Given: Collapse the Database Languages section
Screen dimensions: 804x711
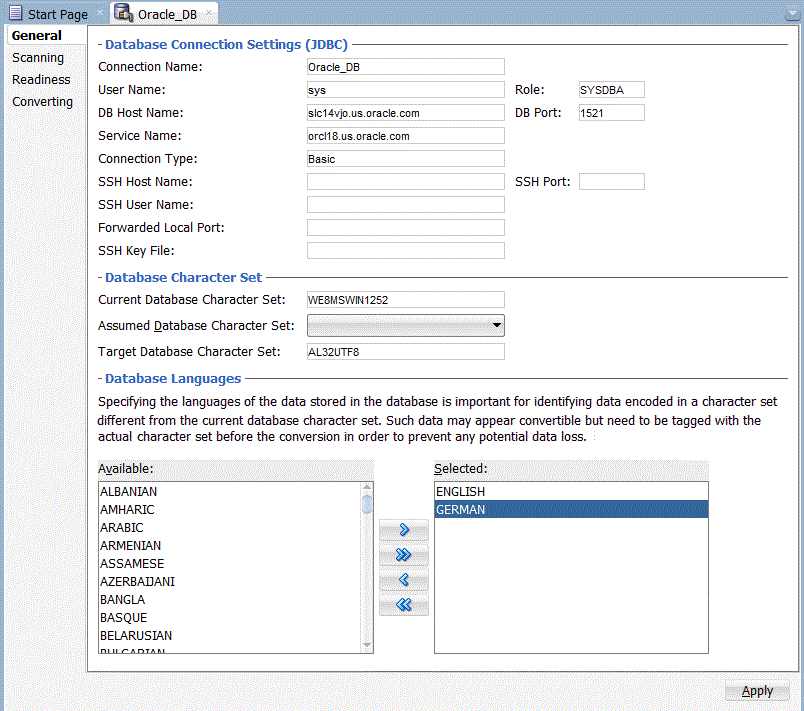Looking at the screenshot, I should (x=100, y=379).
